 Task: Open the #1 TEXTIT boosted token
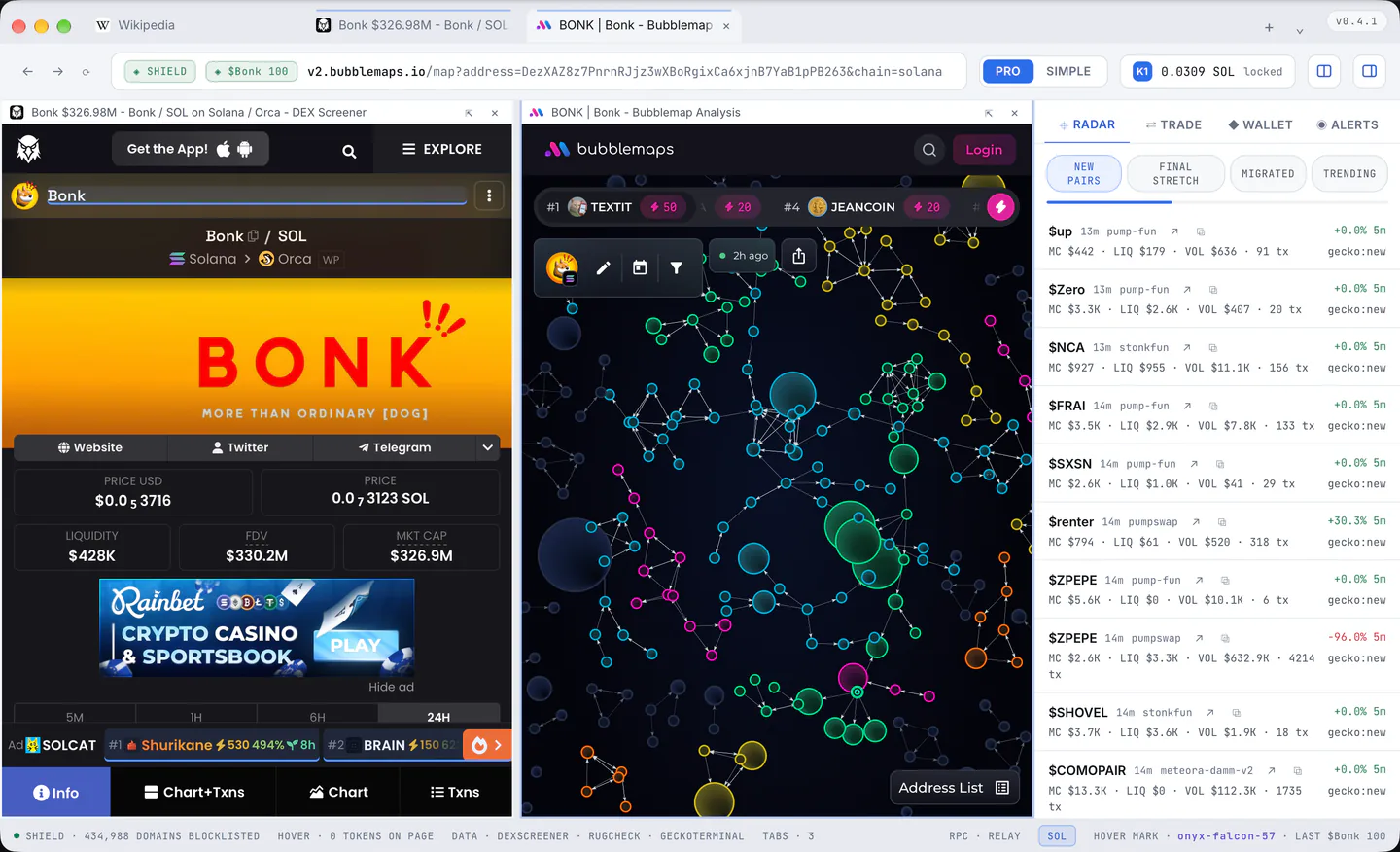tap(612, 207)
